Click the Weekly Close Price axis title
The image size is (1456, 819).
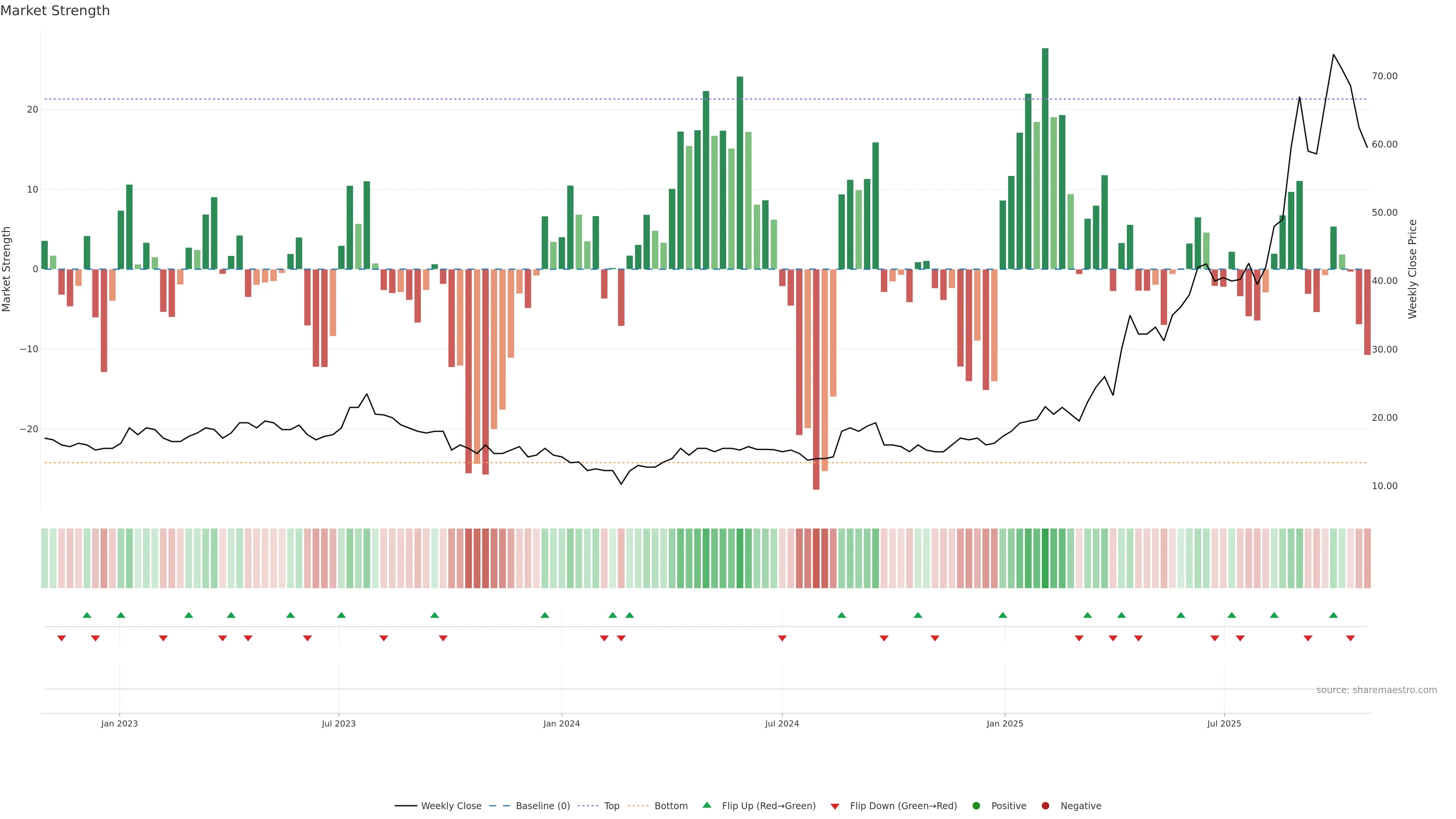[1412, 269]
